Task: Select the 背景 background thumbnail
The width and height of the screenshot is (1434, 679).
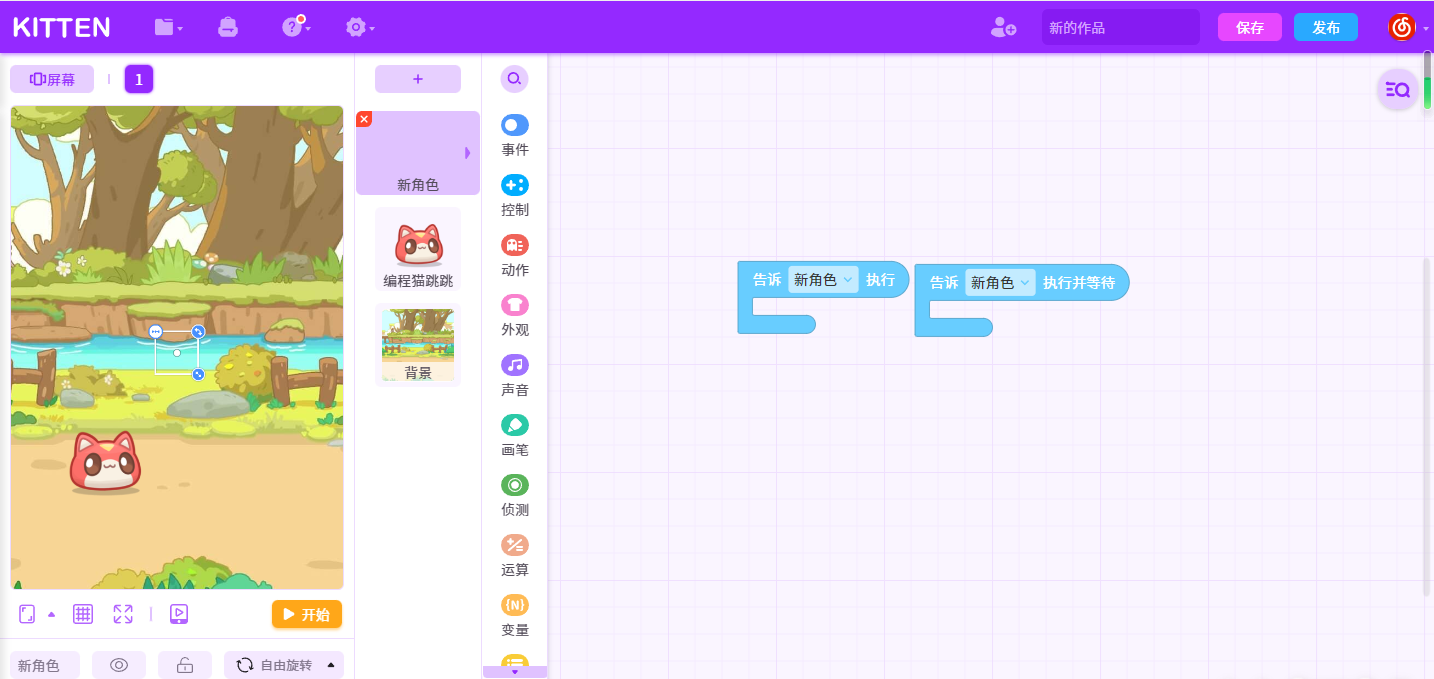Action: (418, 345)
